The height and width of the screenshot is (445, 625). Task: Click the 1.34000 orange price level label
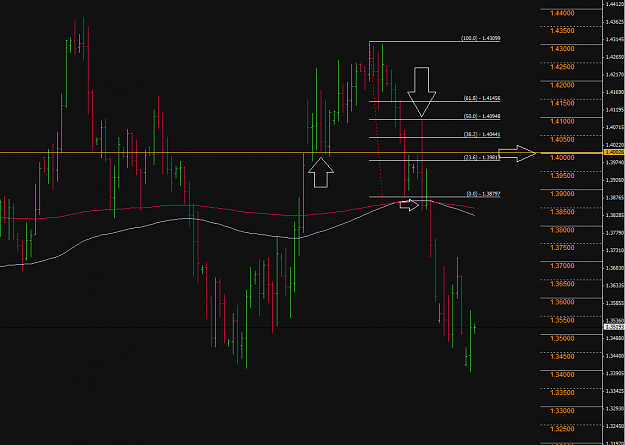click(562, 374)
